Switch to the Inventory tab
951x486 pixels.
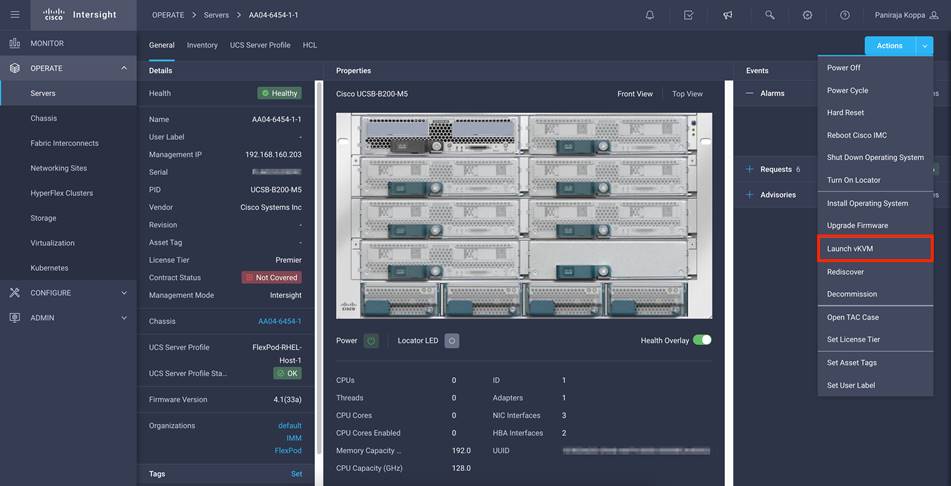(x=202, y=45)
